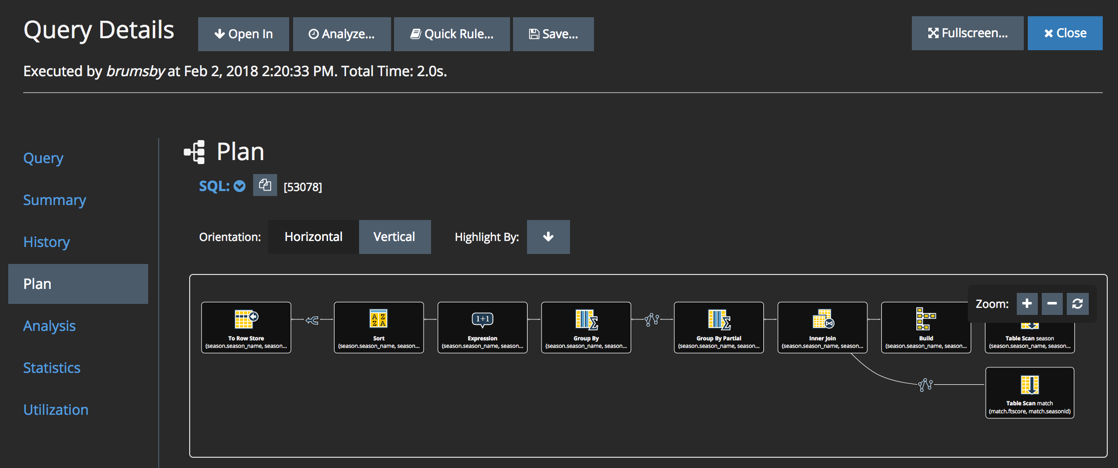Screen dimensions: 1118x468
Task: Copy SQL using the copy icon
Action: coord(265,185)
